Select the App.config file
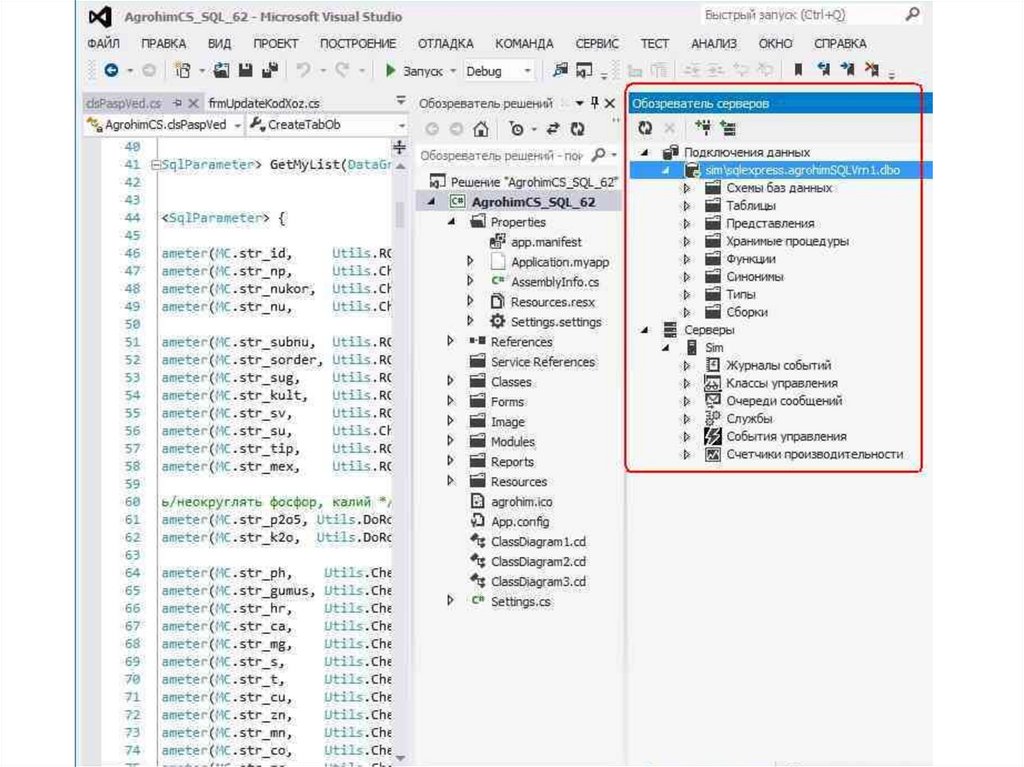Screen dimensions: 1024x767 [519, 522]
